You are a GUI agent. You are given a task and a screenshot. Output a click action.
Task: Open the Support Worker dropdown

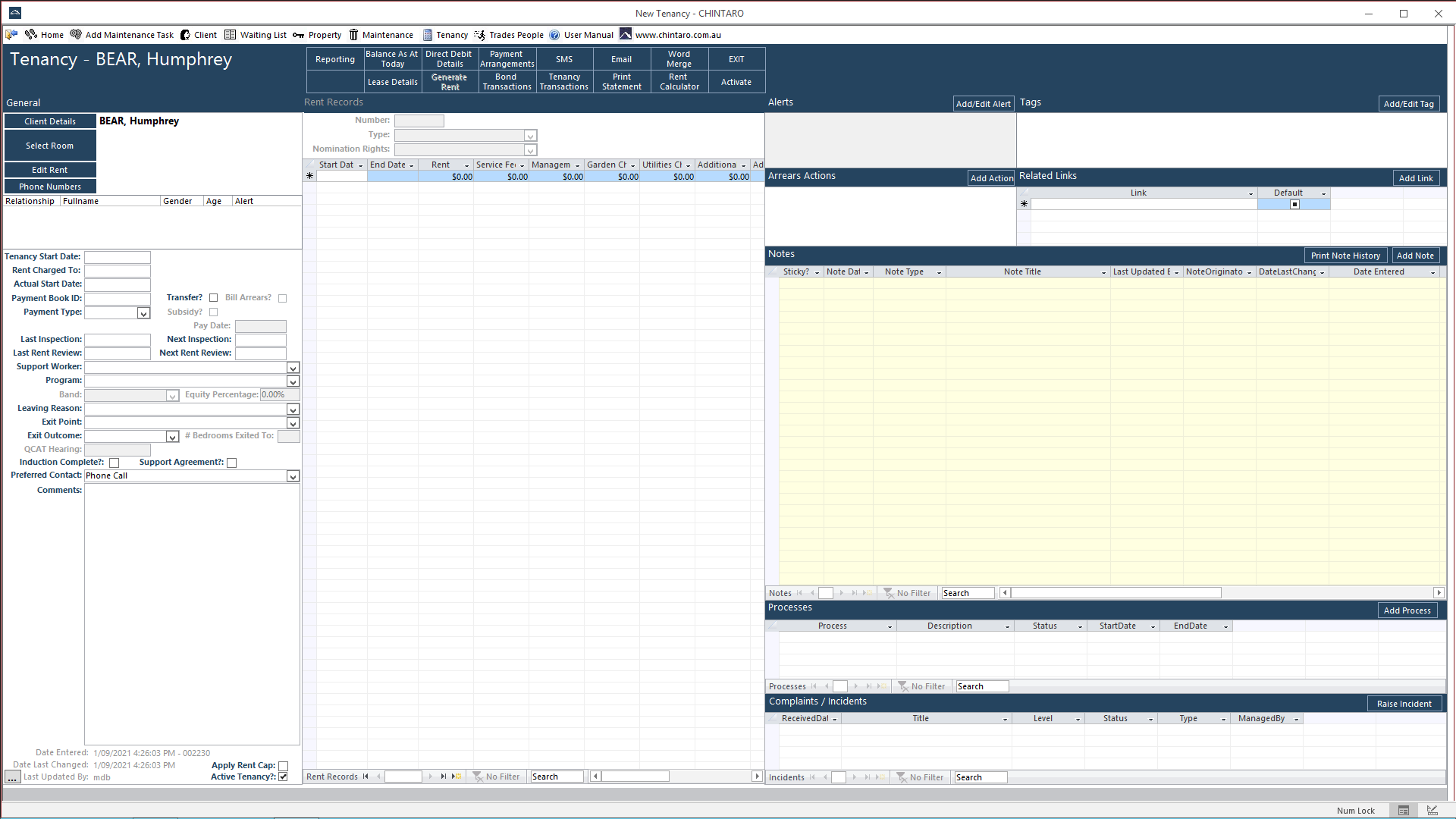click(293, 368)
